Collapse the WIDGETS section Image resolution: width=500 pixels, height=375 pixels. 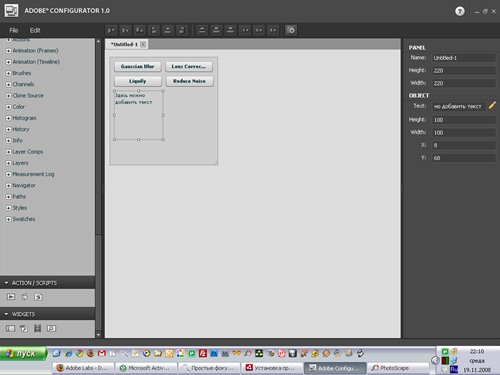point(6,314)
